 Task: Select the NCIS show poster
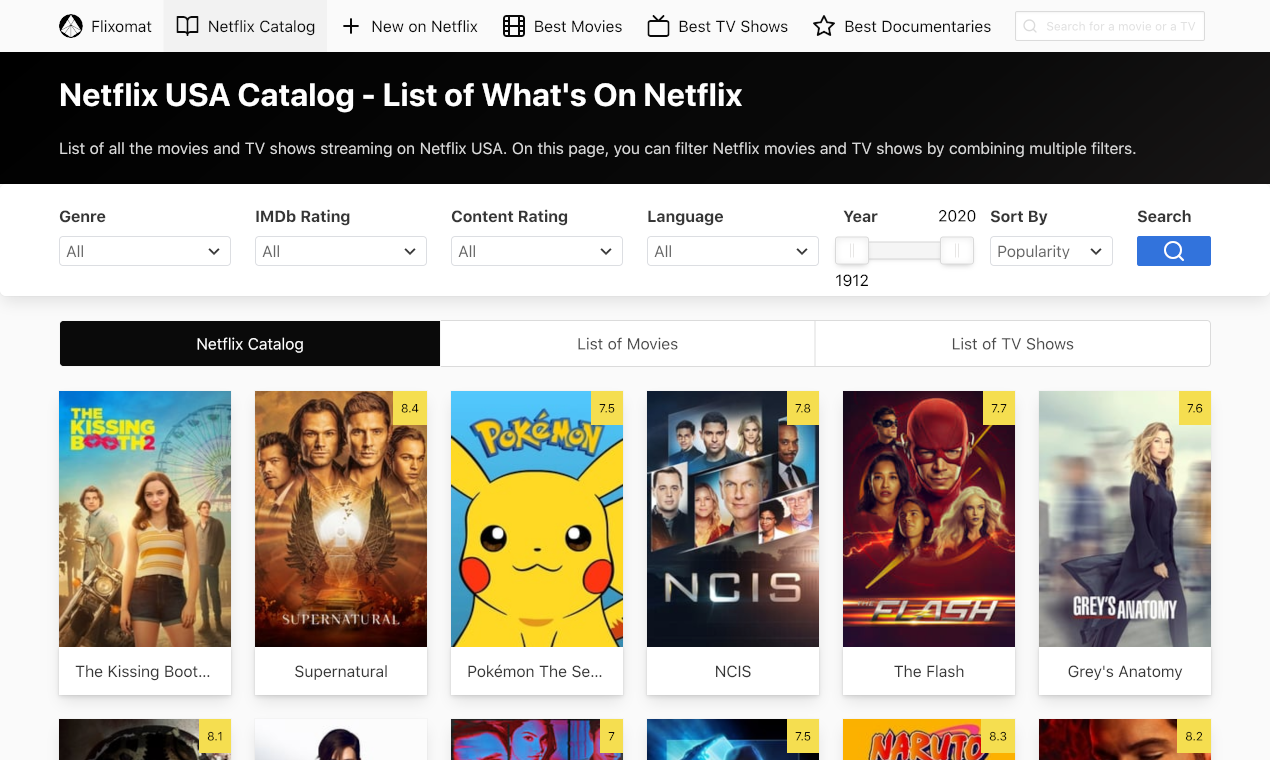pos(732,518)
